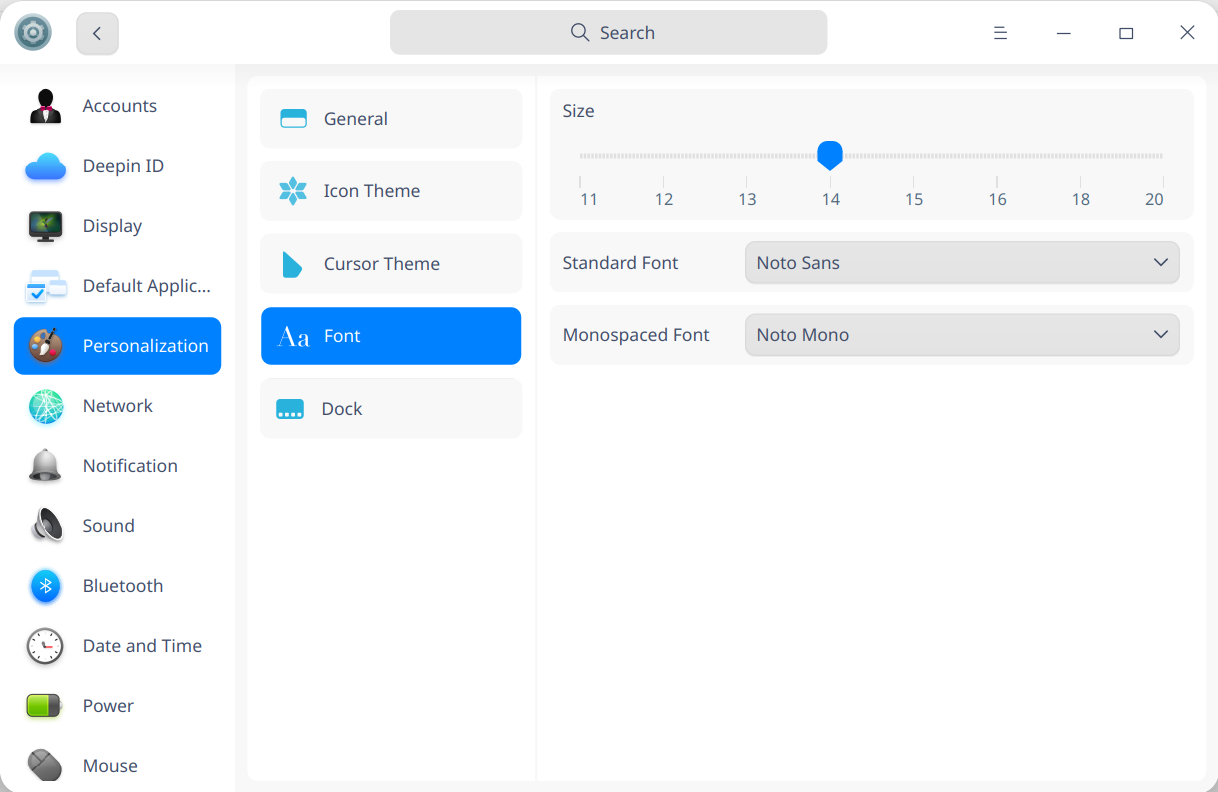Image resolution: width=1218 pixels, height=792 pixels.
Task: Click the Default Applications icon
Action: click(46, 286)
